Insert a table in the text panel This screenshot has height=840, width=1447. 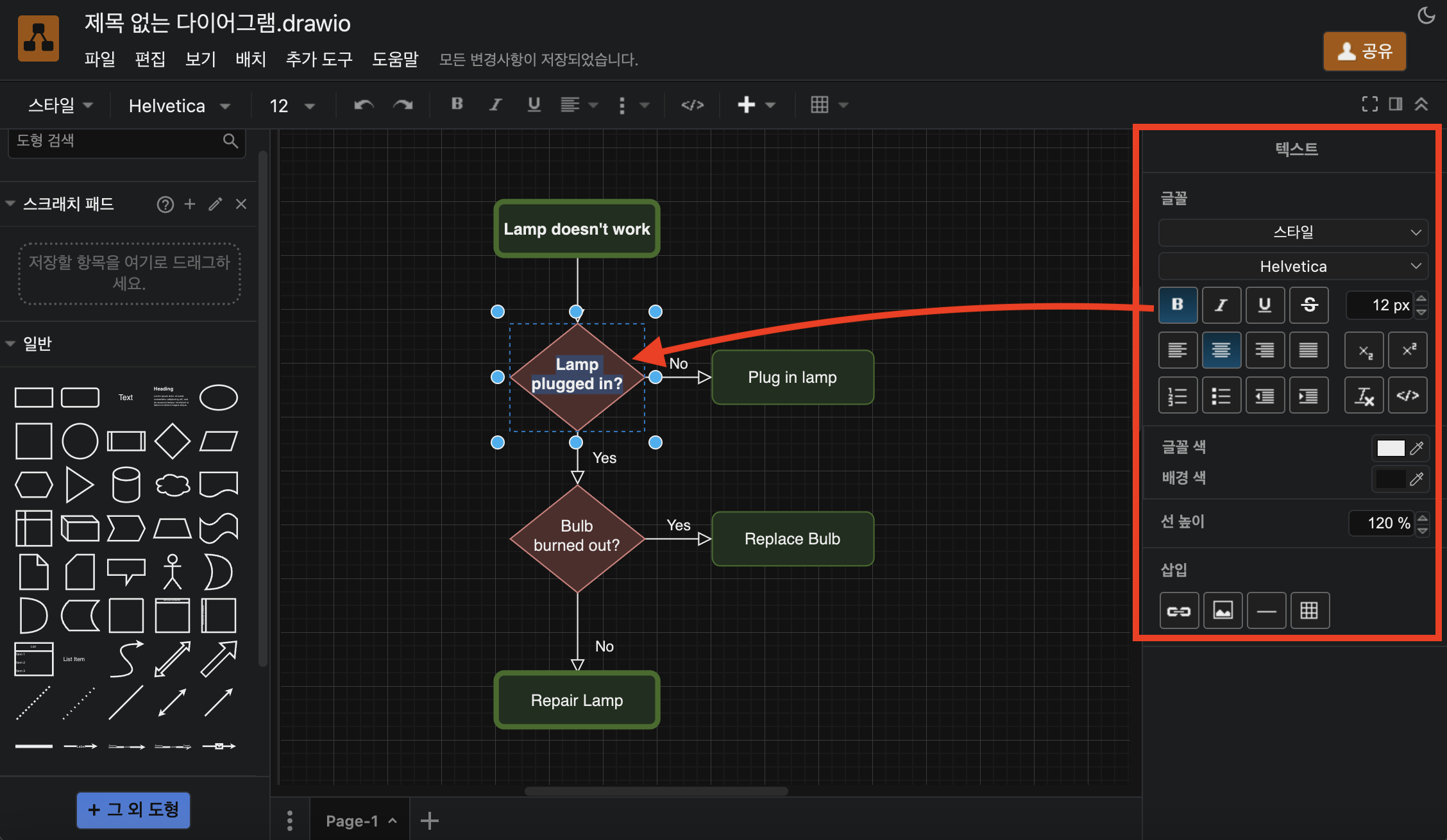tap(1310, 610)
